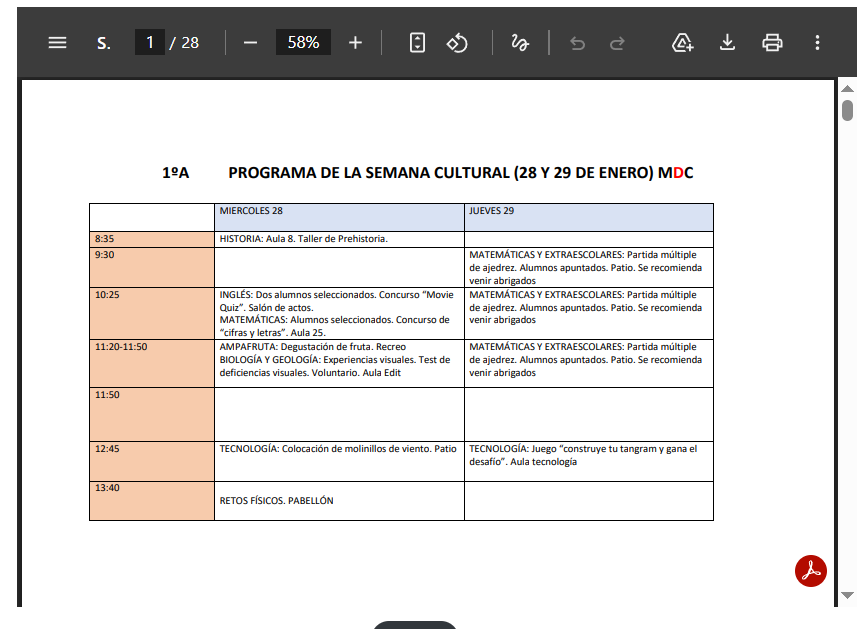Click the scrollbar down arrow
The height and width of the screenshot is (629, 861).
pyautogui.click(x=847, y=595)
